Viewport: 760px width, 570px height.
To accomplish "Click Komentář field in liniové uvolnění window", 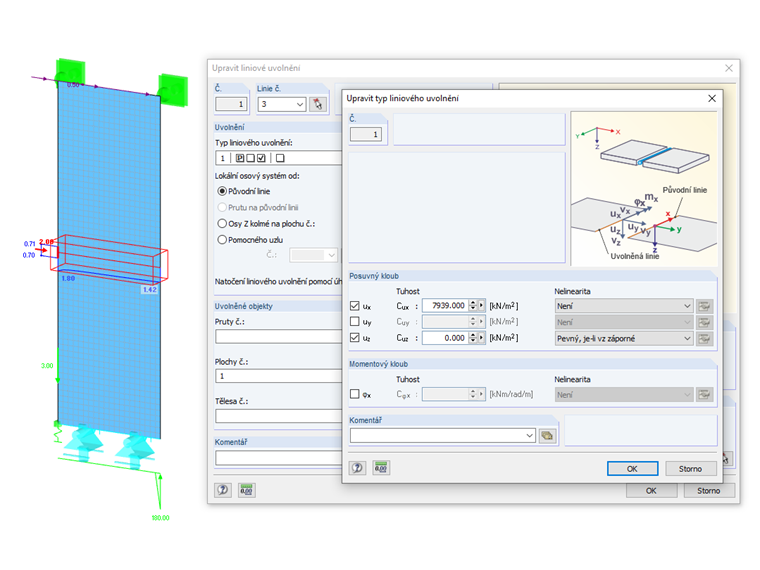I will [278, 458].
